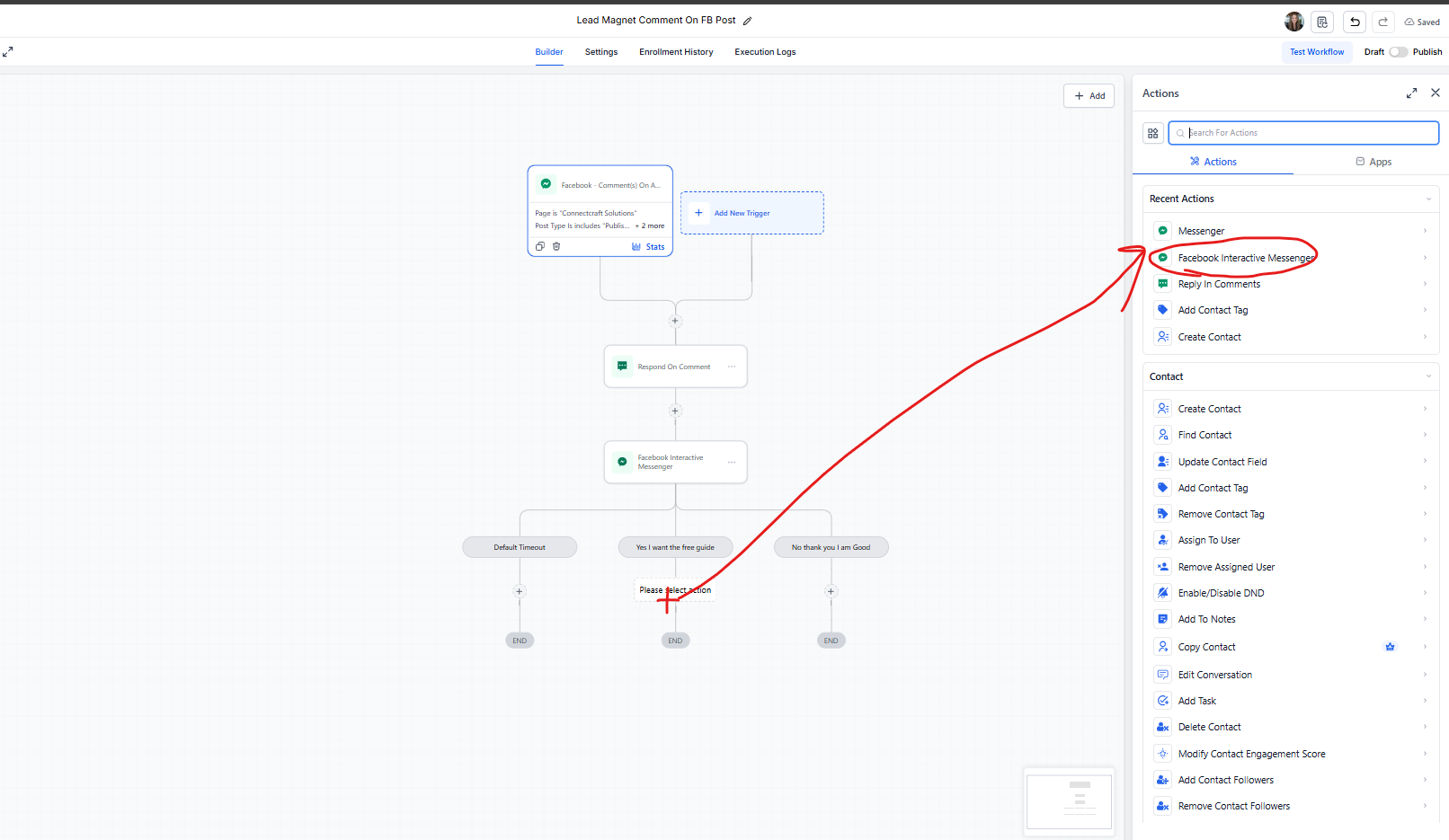Select Default Timeout branch
Image resolution: width=1449 pixels, height=840 pixels.
tap(520, 547)
